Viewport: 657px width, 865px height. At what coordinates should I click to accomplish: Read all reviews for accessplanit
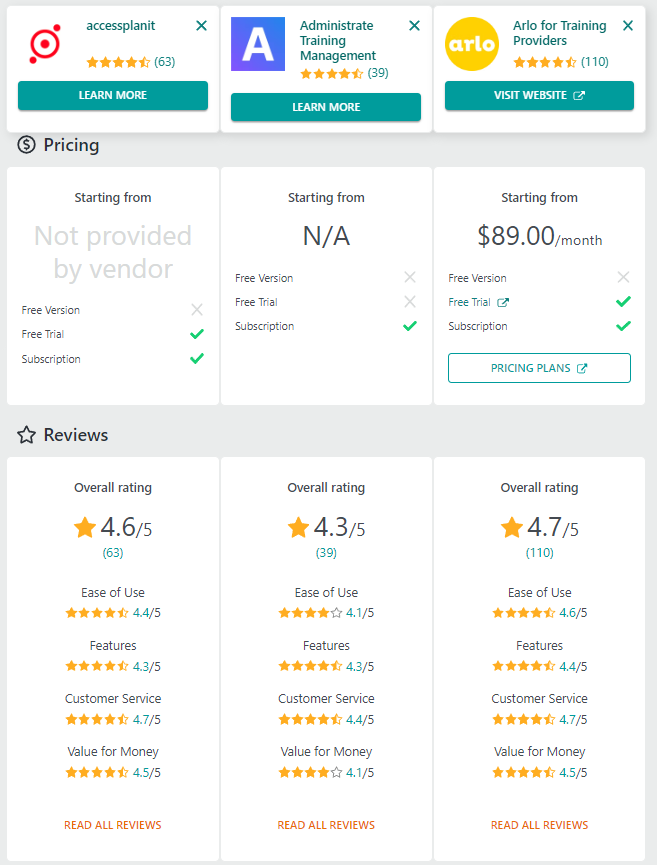pos(113,825)
